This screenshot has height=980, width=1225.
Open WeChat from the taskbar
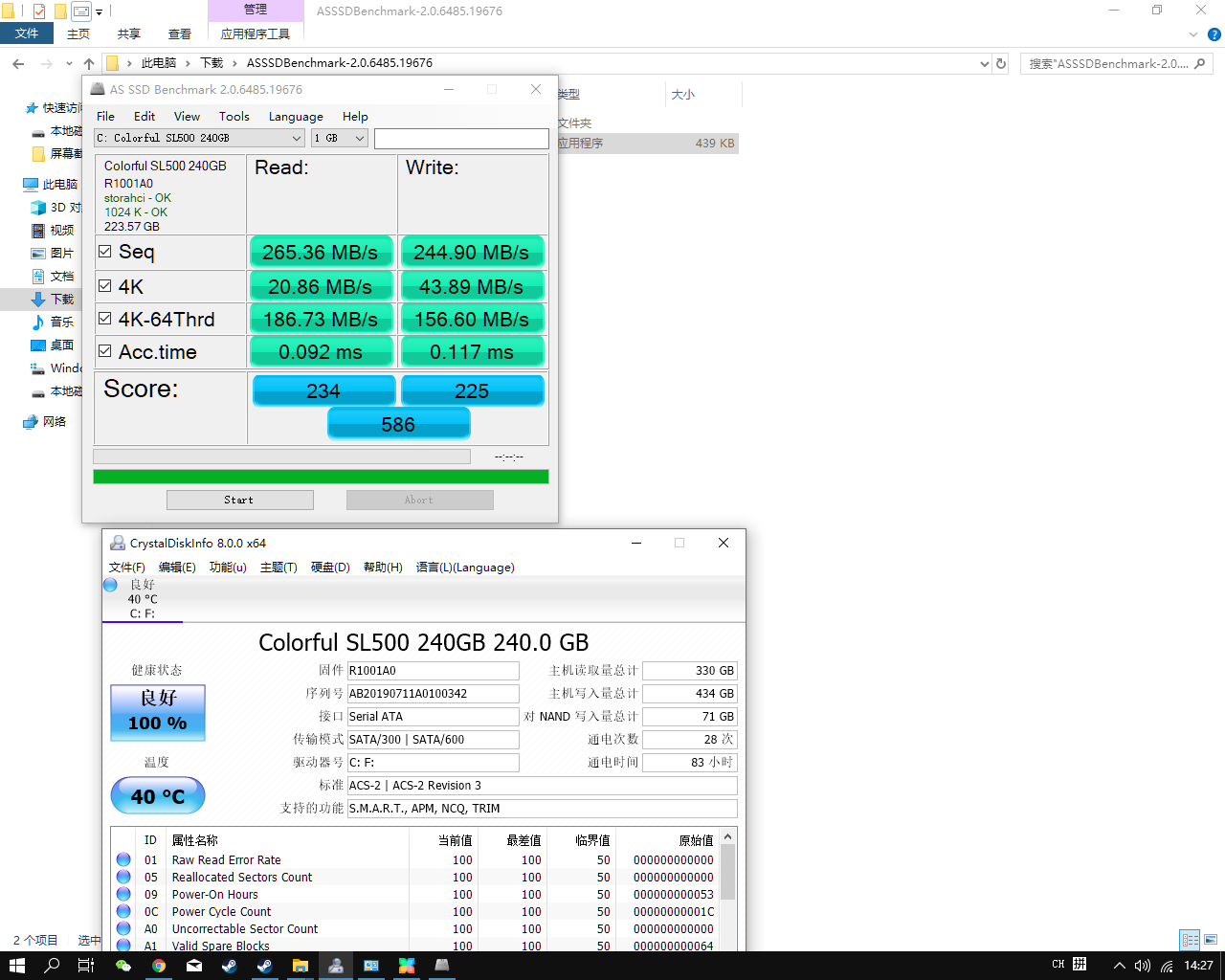(x=122, y=966)
